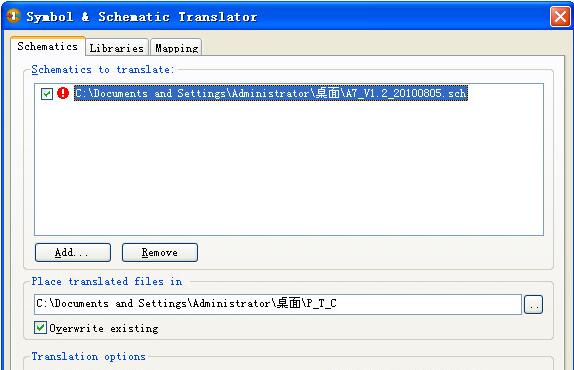
Task: Toggle the Overwrite existing checkbox
Action: [x=41, y=328]
